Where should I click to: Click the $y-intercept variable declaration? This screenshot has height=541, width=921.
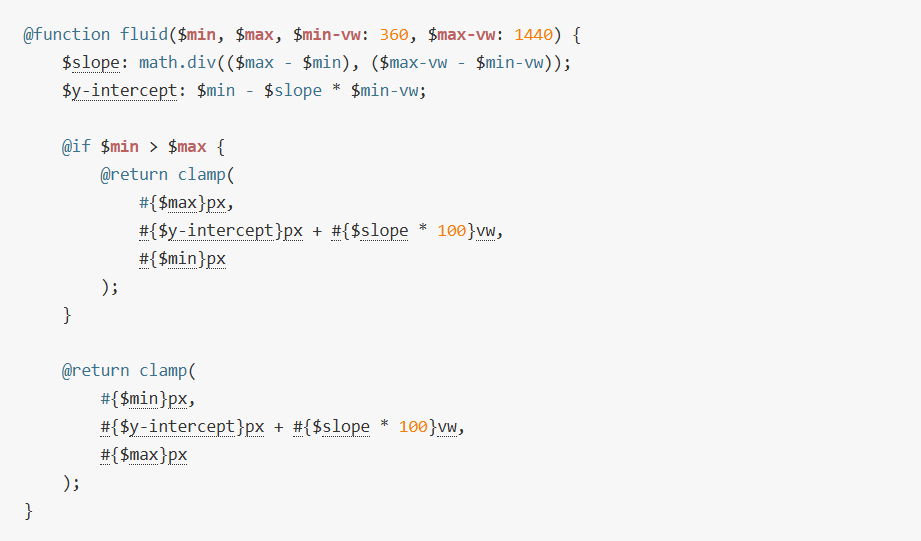119,91
